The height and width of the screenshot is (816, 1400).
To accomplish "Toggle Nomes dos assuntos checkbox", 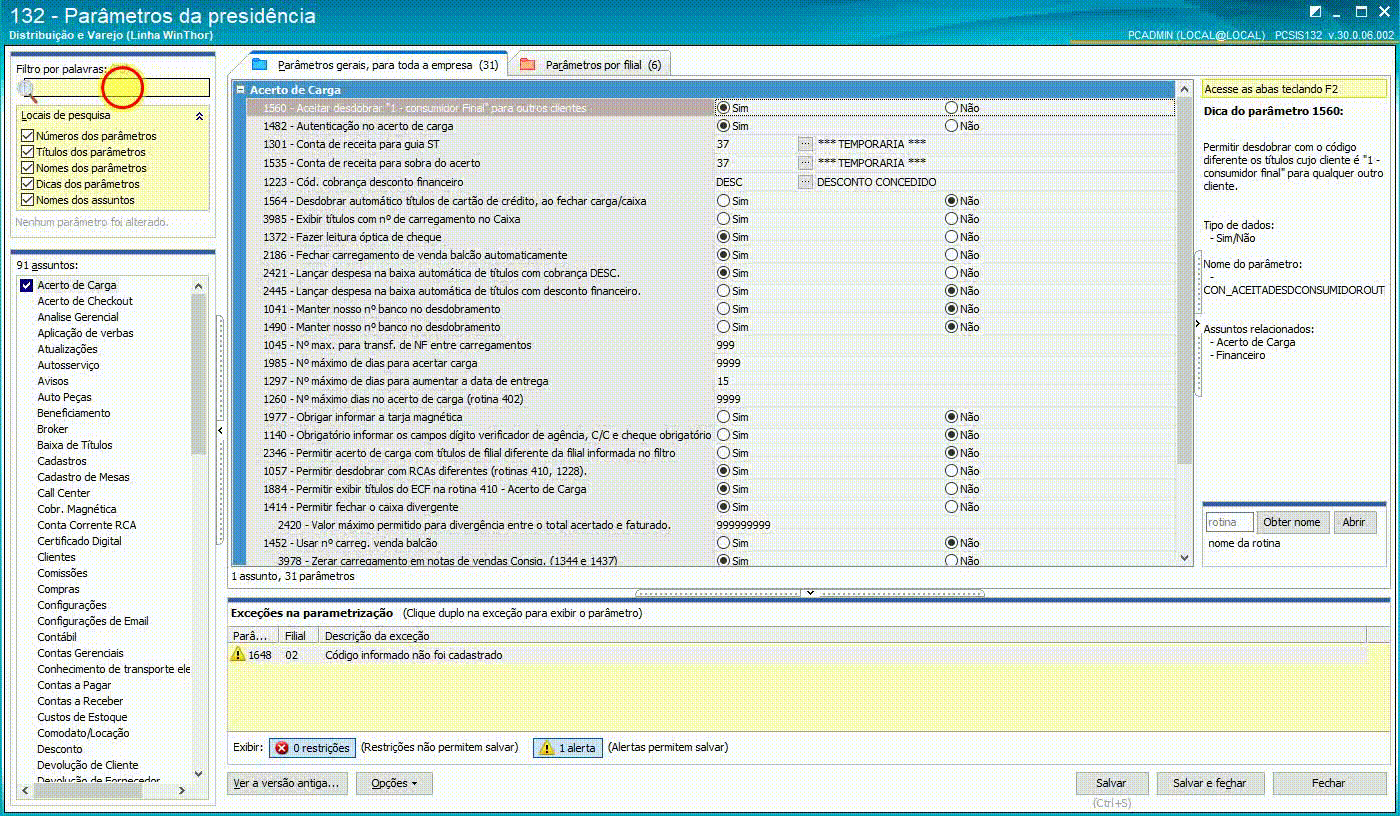I will (28, 200).
